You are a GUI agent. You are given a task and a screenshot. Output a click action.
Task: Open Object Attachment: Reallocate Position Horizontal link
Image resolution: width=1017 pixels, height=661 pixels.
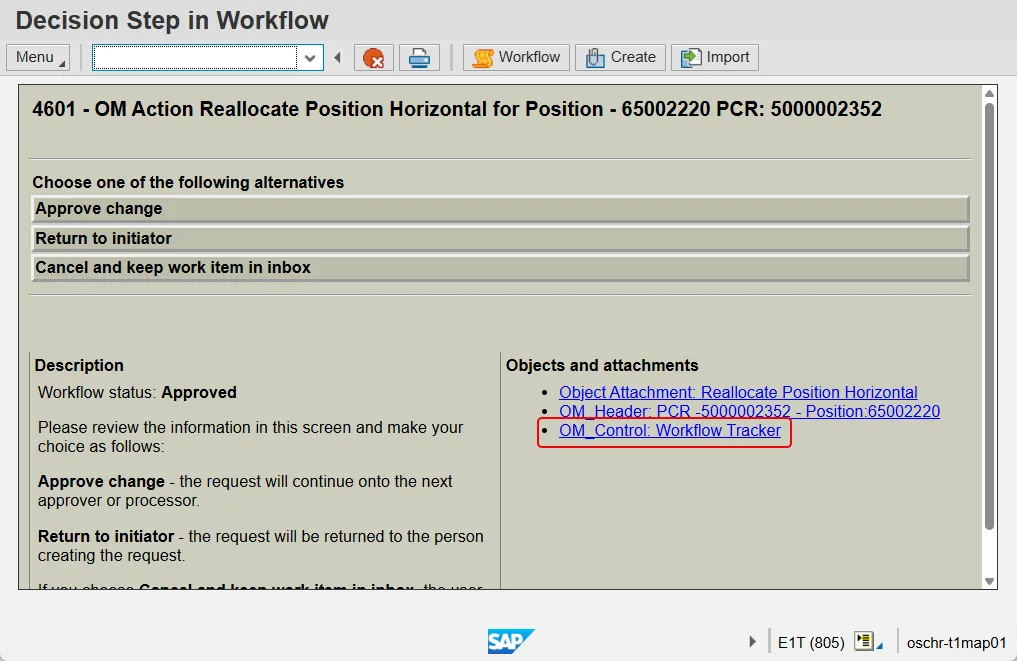click(x=738, y=392)
